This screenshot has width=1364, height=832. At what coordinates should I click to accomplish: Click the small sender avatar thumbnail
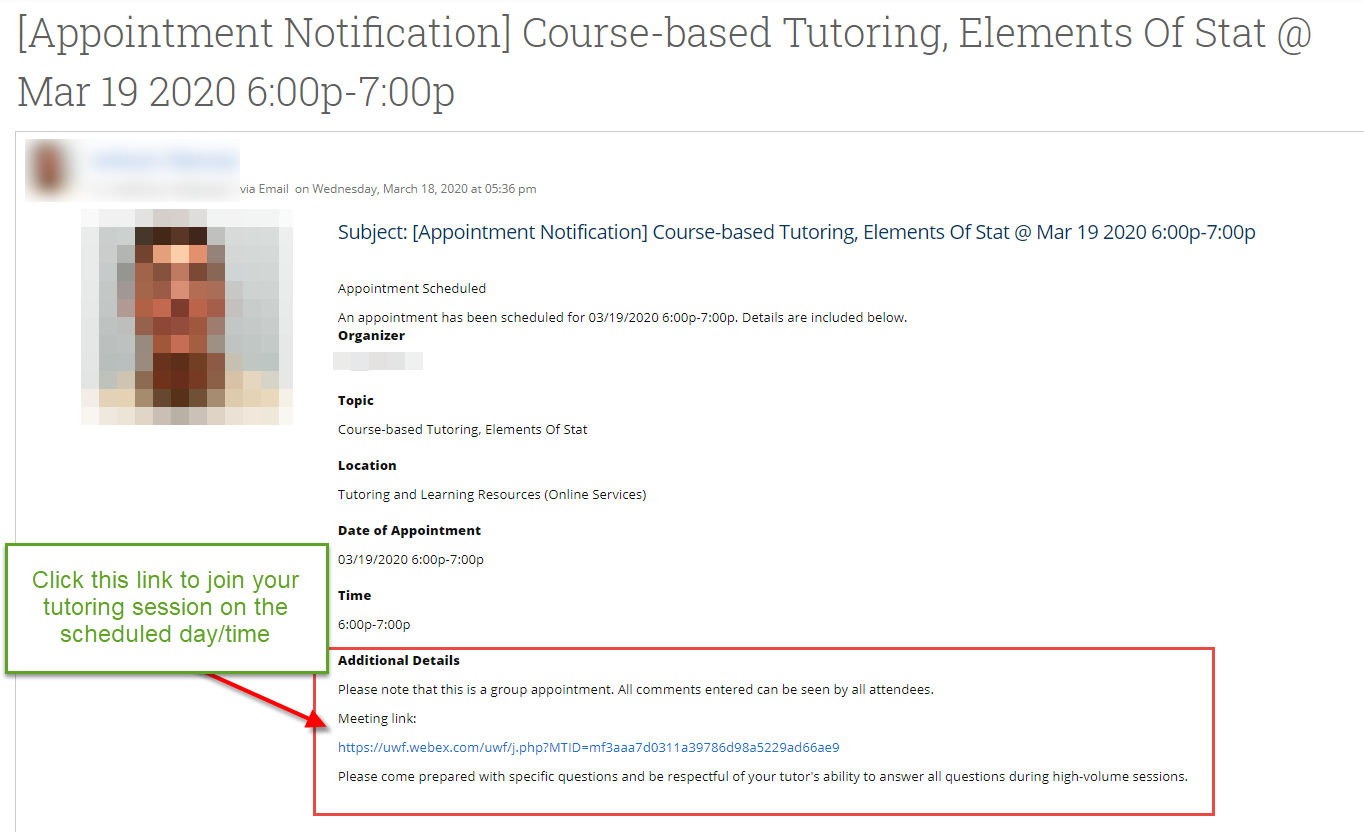pos(50,167)
